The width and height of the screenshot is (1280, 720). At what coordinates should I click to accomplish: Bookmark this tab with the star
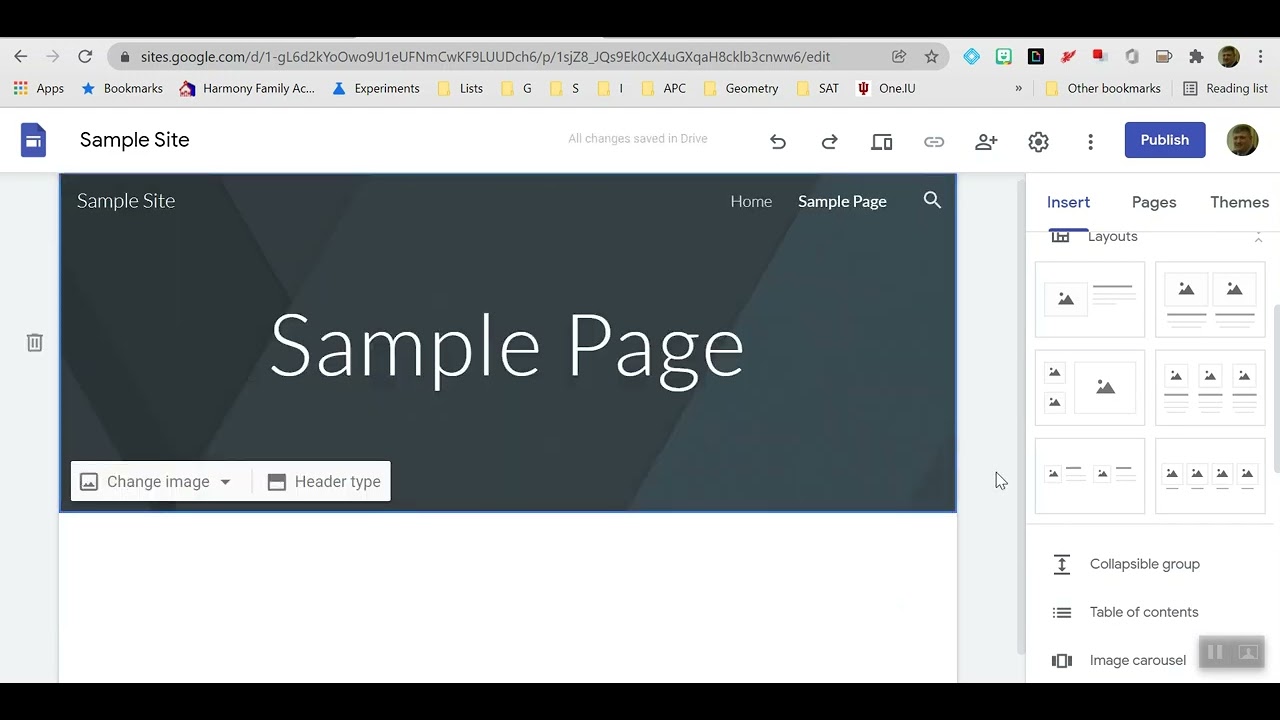click(931, 57)
